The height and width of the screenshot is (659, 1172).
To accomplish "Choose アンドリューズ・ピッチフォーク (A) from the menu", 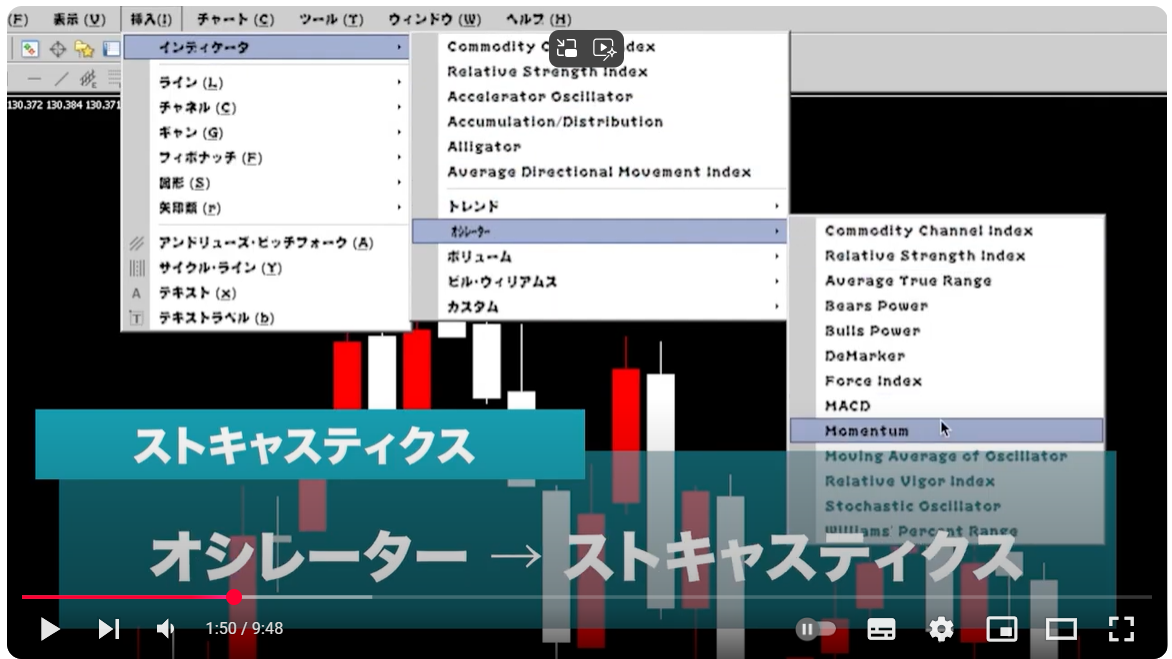I will click(266, 243).
